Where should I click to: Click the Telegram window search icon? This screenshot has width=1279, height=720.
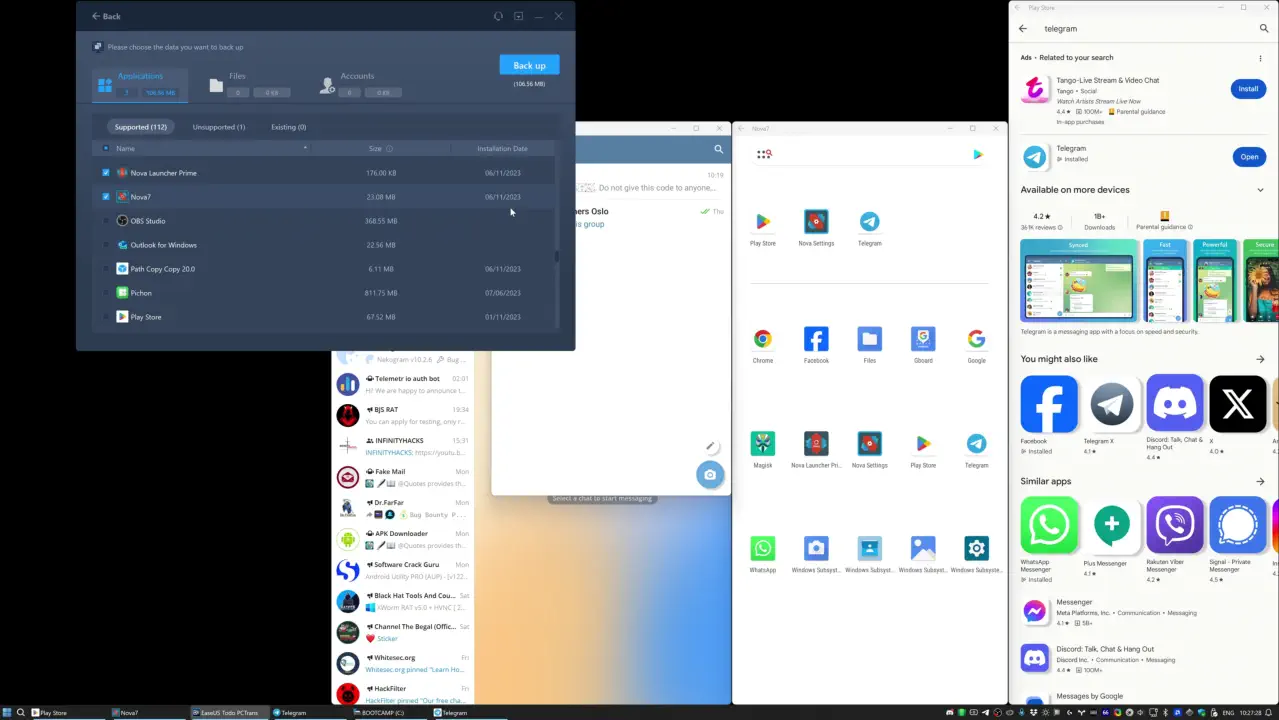(x=718, y=149)
